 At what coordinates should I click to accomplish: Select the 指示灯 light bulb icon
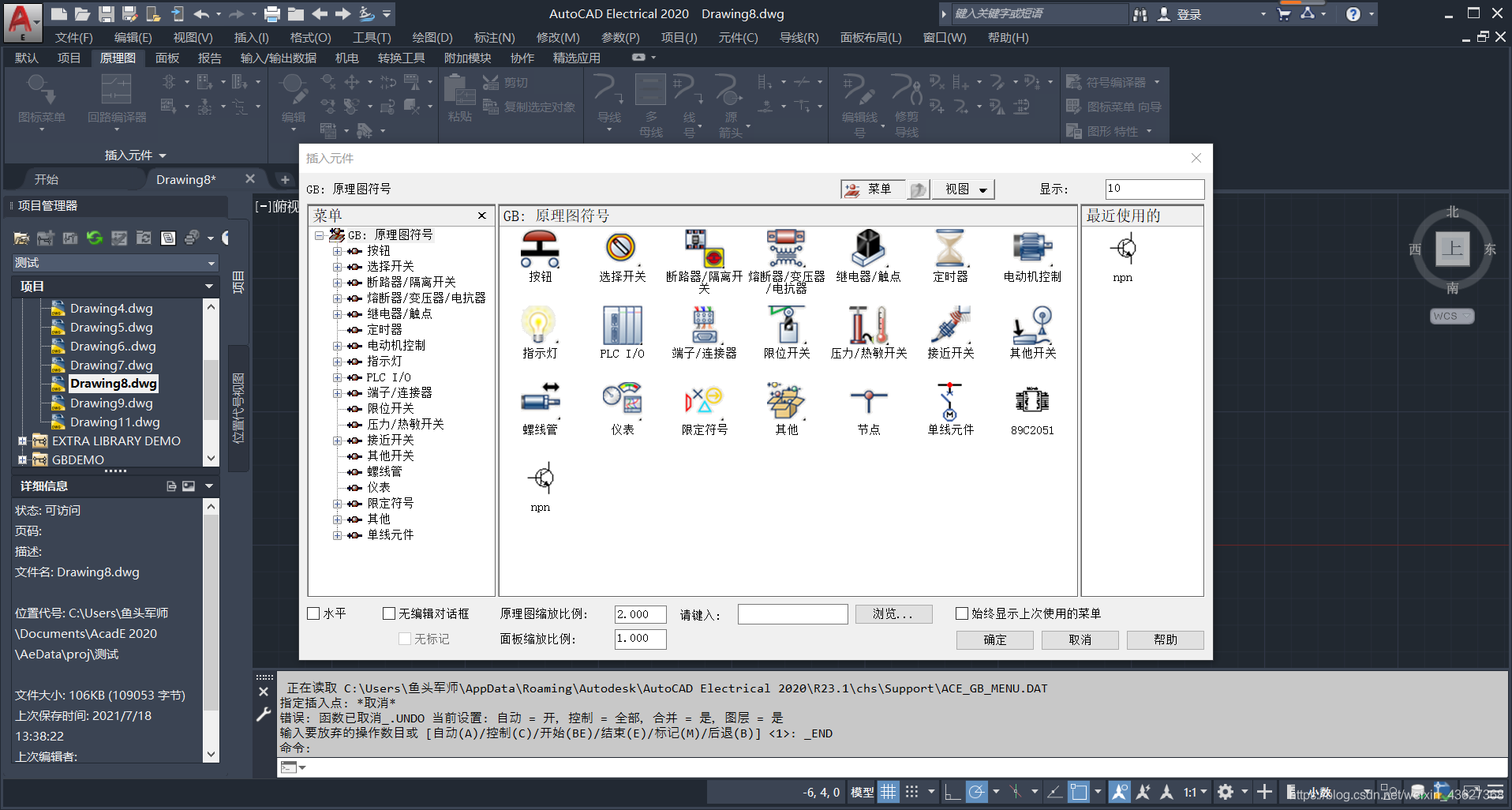[540, 324]
